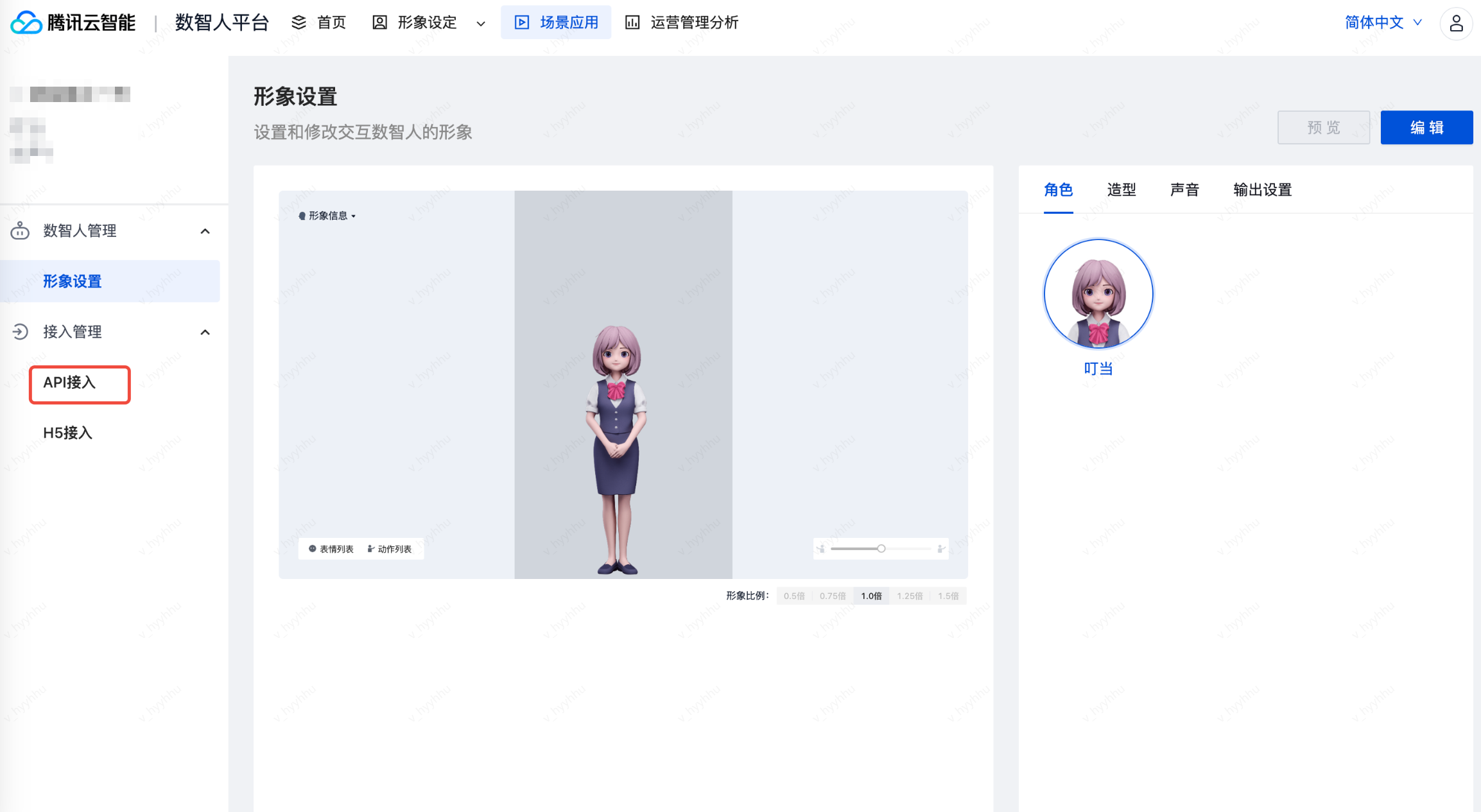Open the API接入 sidebar link
The image size is (1481, 812).
69,383
